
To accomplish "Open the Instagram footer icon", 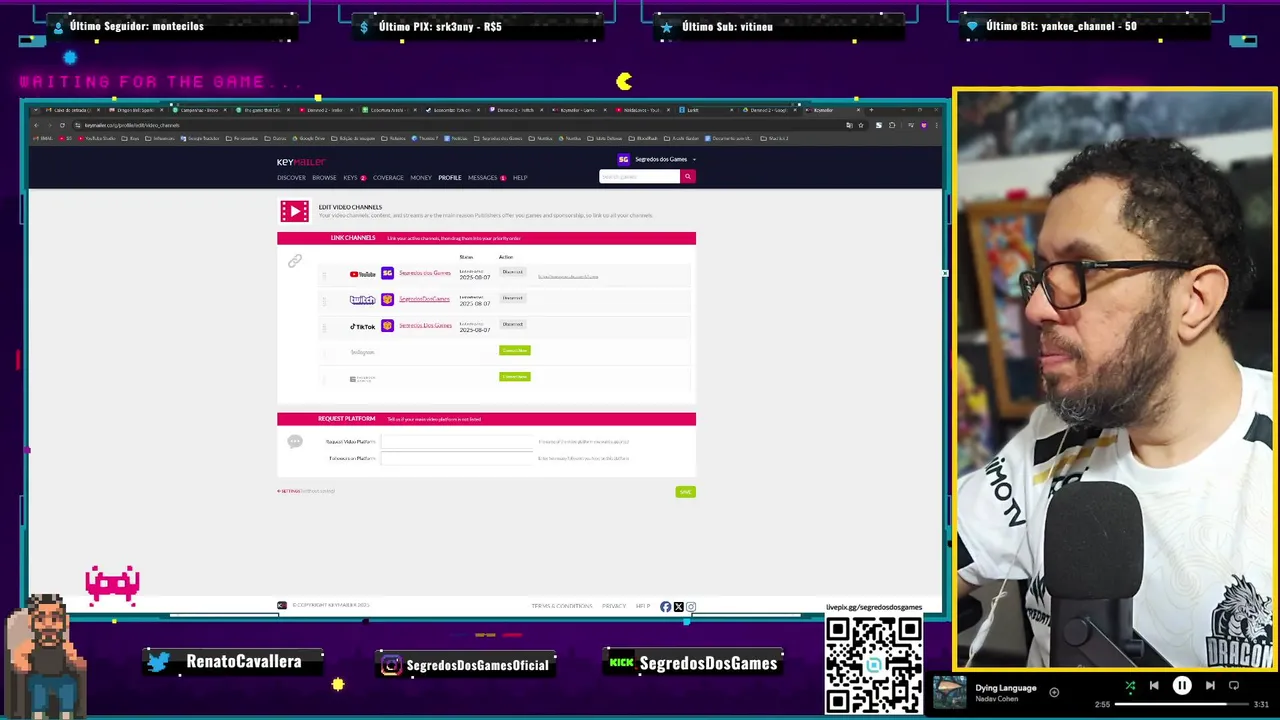I will click(x=691, y=607).
